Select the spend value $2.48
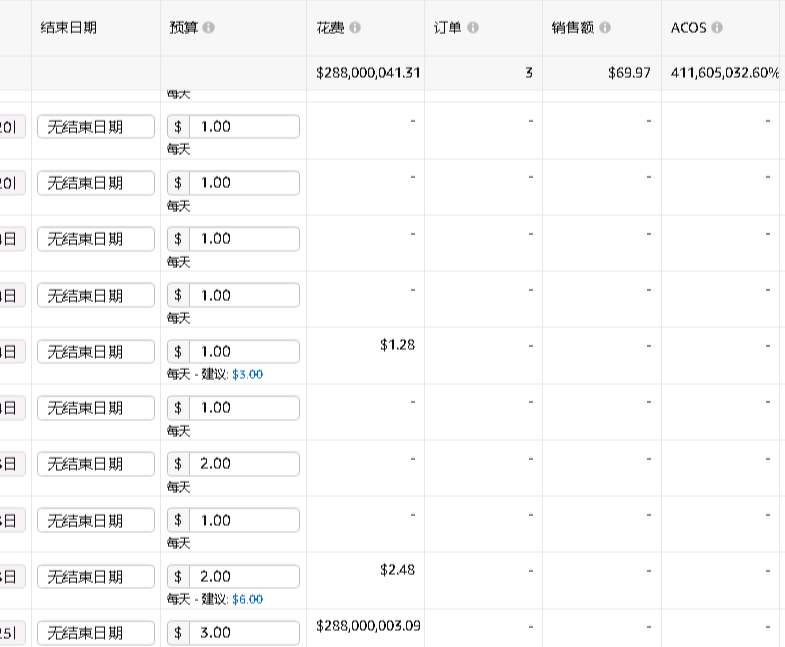The image size is (785, 647). pos(398,569)
